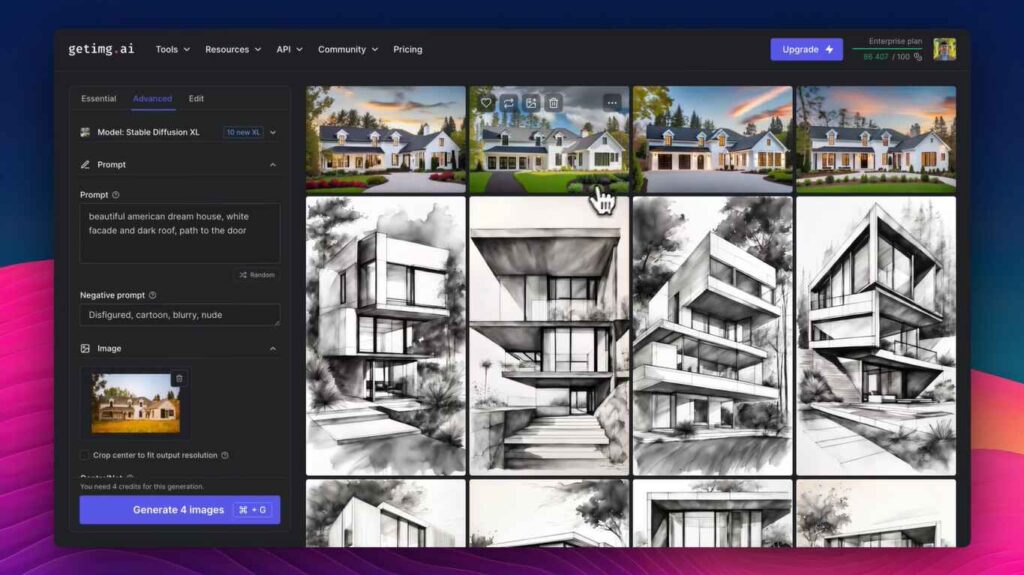Click the help icon next to Prompt label
1024x575 pixels.
tap(116, 195)
